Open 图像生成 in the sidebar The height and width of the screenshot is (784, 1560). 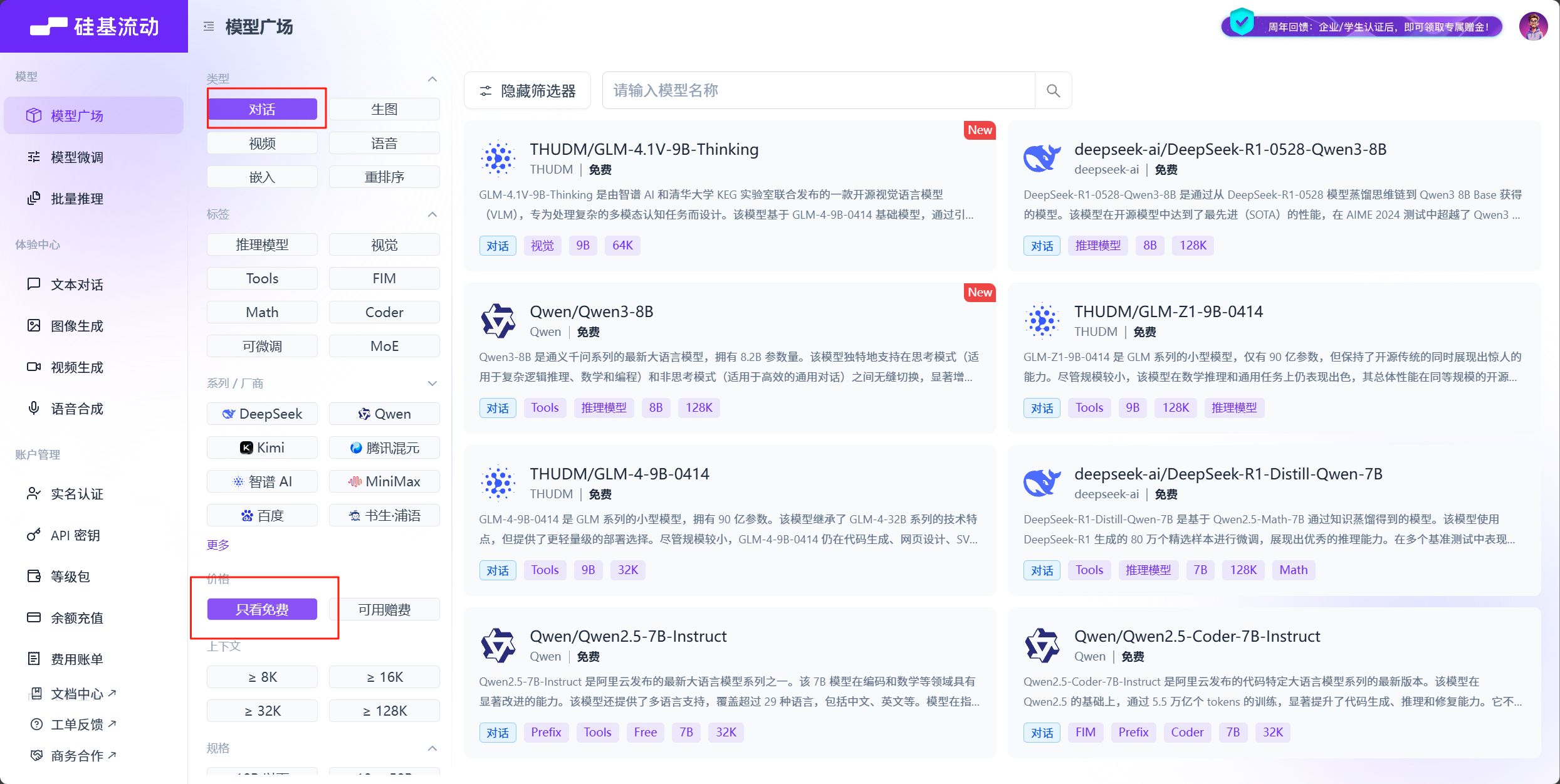tap(94, 325)
